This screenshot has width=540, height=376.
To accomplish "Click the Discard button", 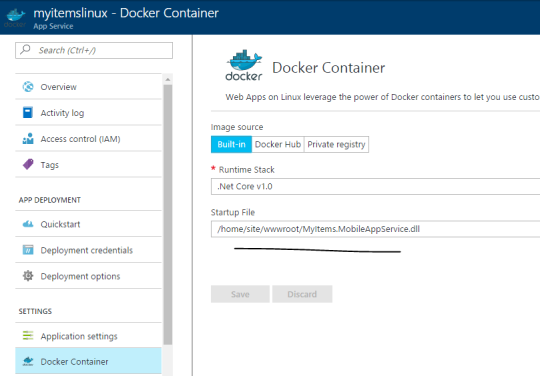I will click(x=302, y=294).
